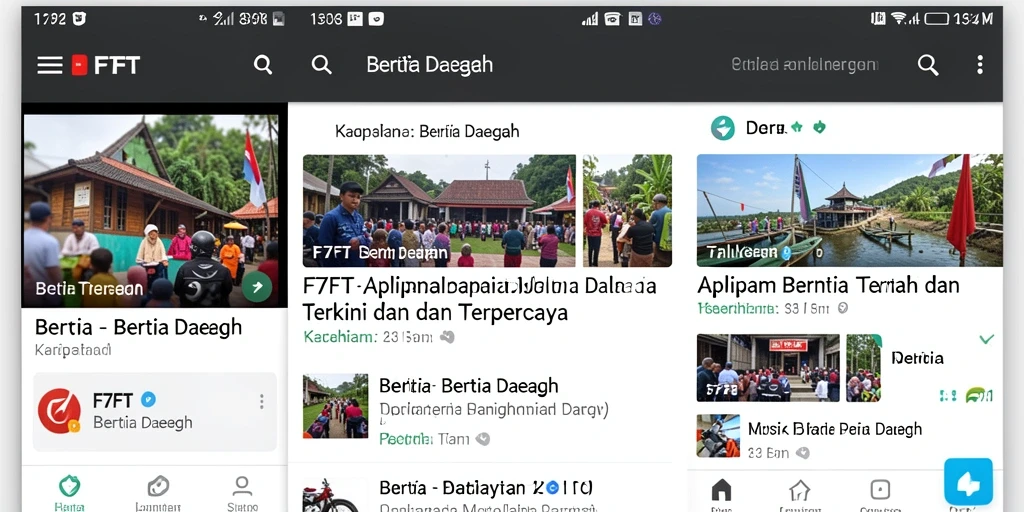
Task: Select outlined house tab in right bottom bar
Action: 800,492
